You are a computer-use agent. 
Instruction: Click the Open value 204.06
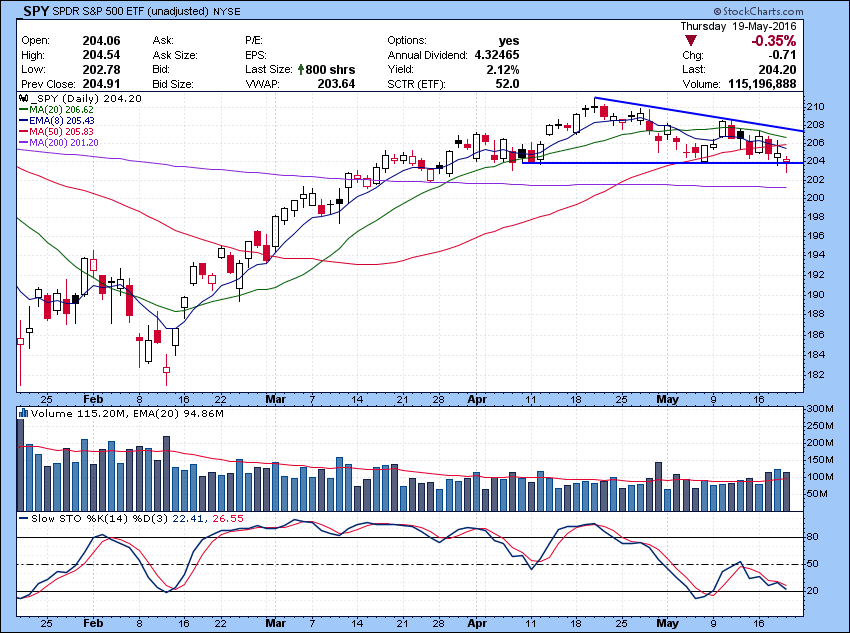[101, 41]
